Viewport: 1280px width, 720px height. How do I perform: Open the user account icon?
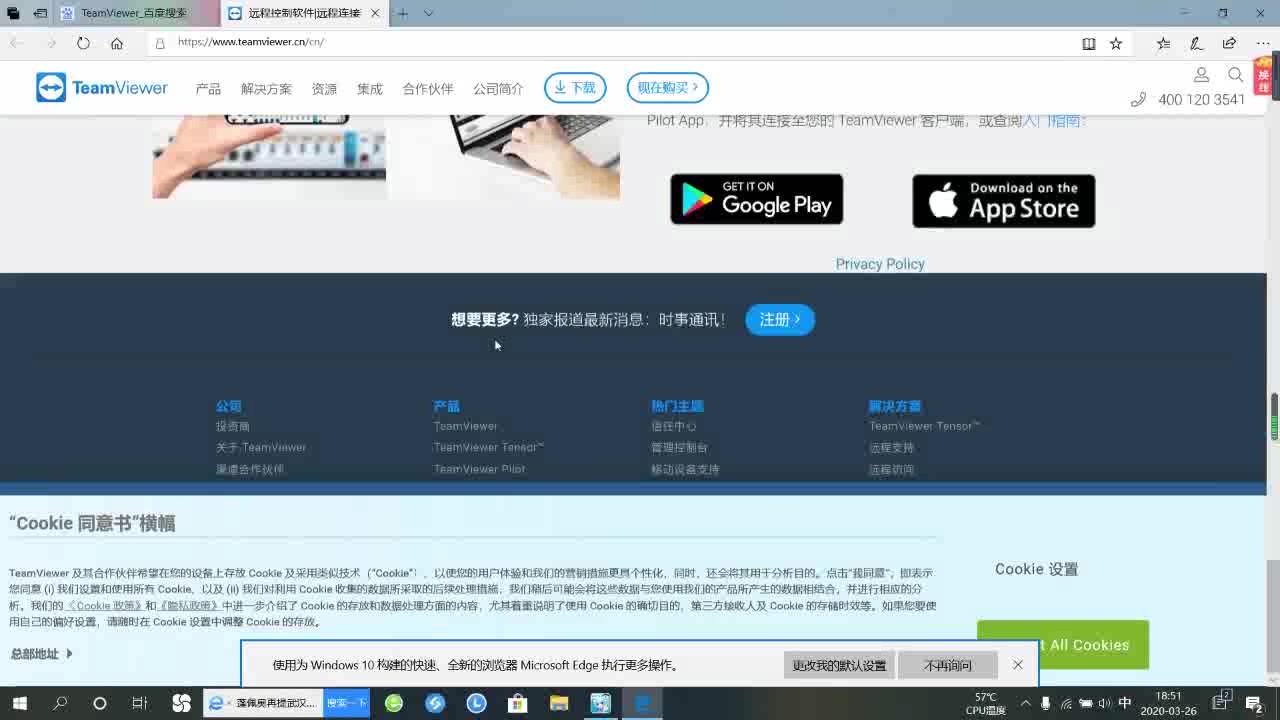pos(1202,75)
